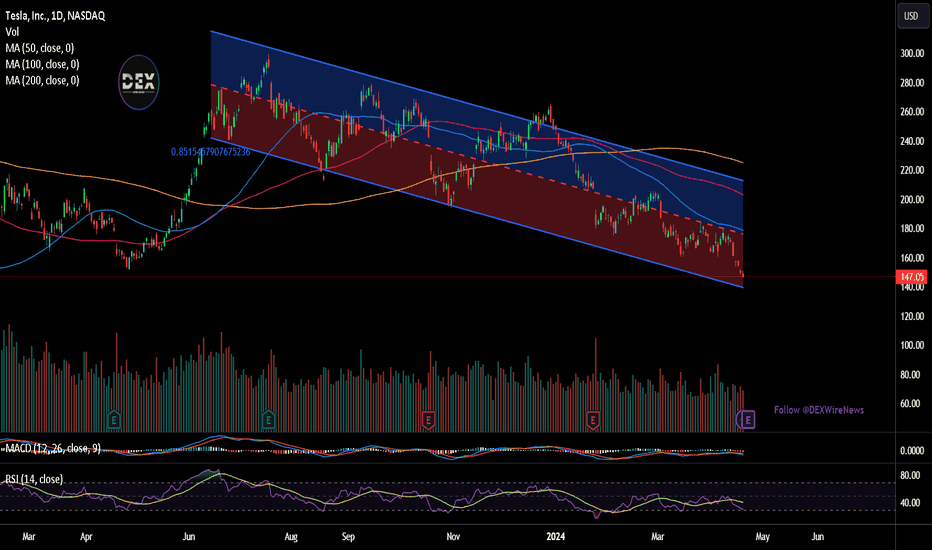932x550 pixels.
Task: Click the May label on time axis
Action: point(763,537)
